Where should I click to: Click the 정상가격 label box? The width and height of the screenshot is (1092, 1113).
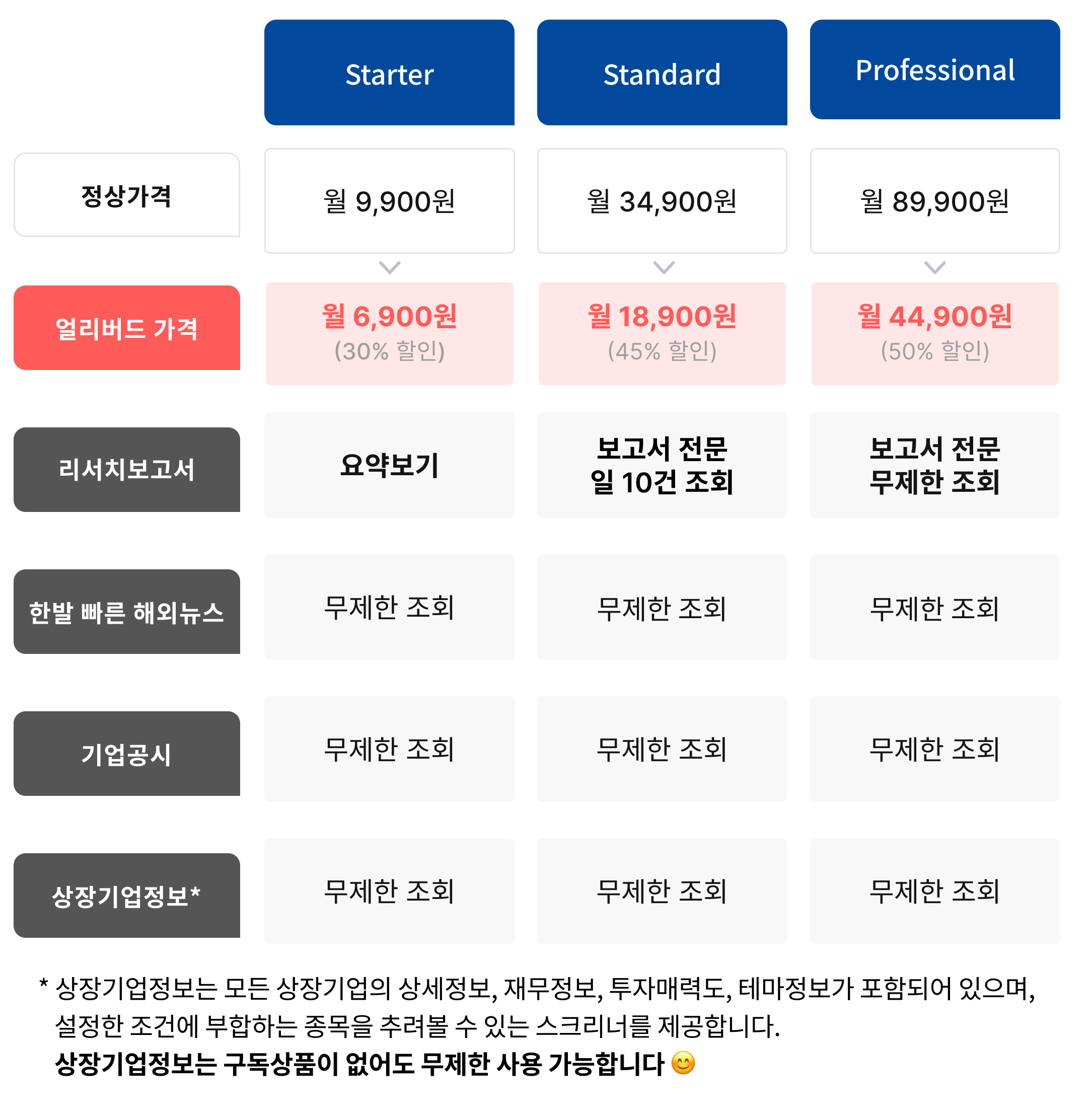[127, 195]
